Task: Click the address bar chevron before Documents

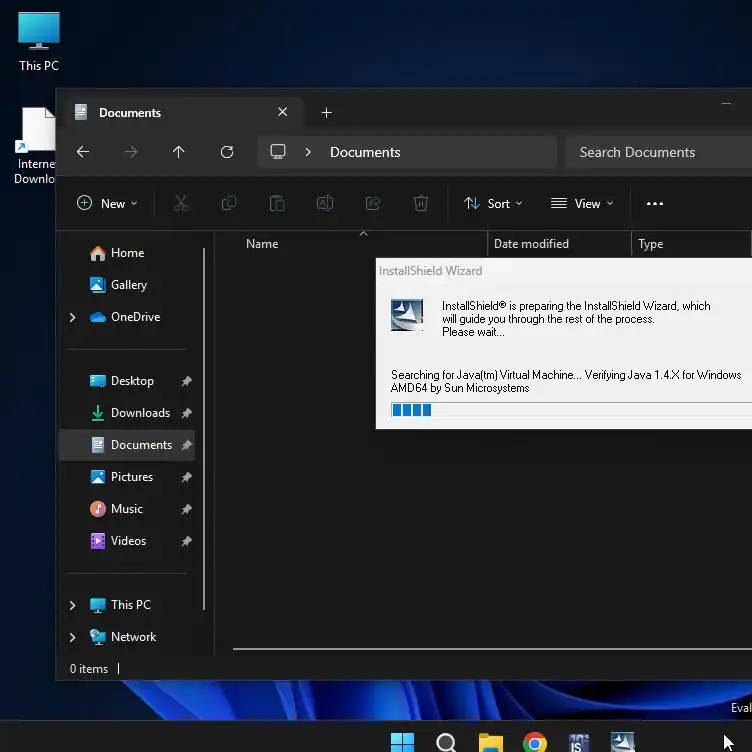Action: (308, 152)
